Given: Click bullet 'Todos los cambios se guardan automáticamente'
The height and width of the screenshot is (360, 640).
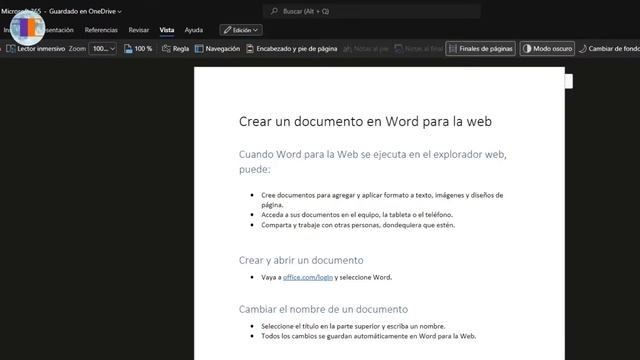Looking at the screenshot, I should click(369, 336).
